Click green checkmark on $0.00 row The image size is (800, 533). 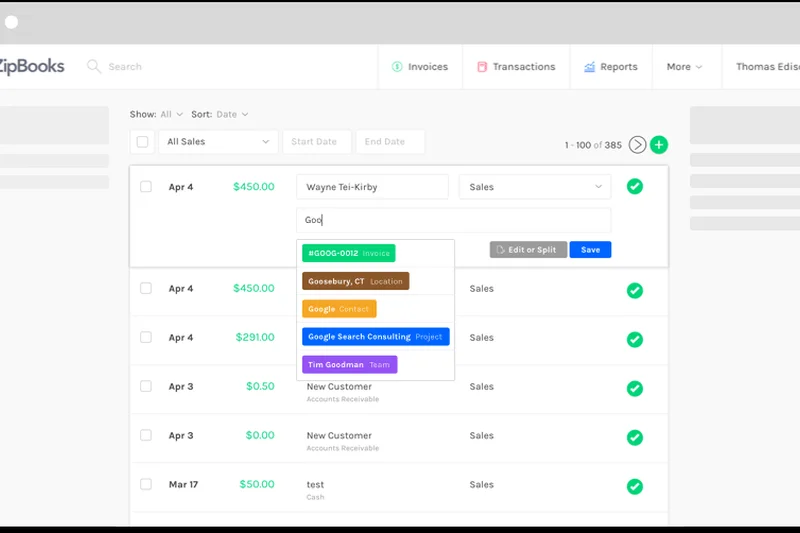point(634,437)
